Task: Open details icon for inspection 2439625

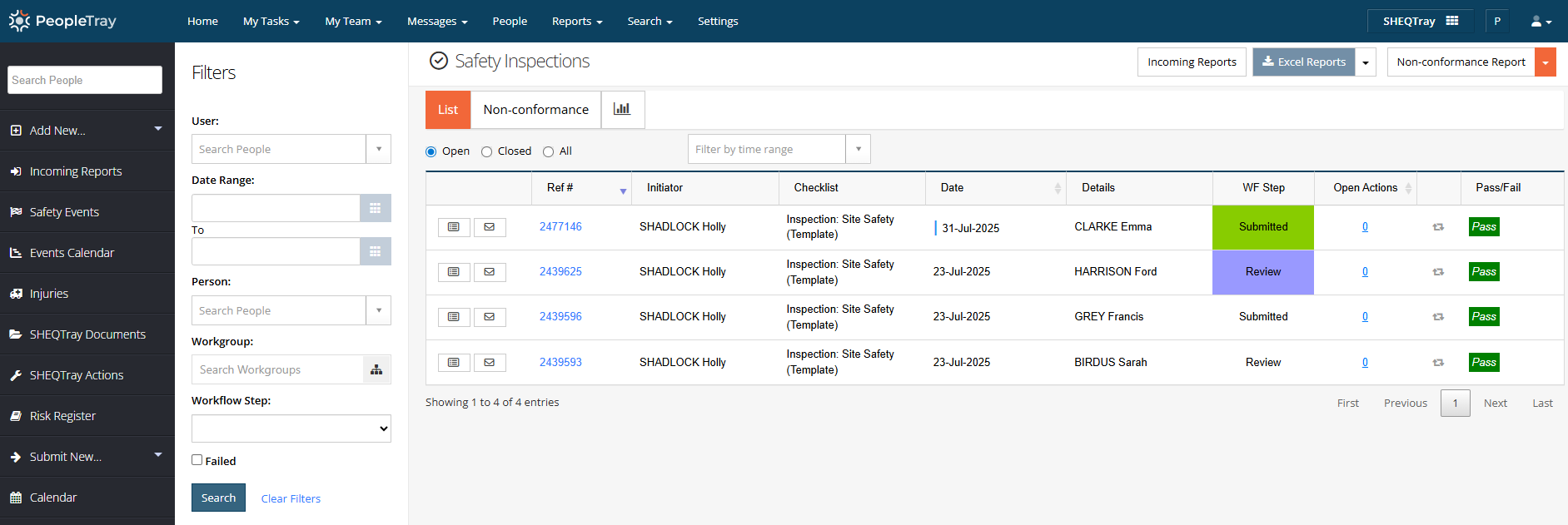Action: point(454,272)
